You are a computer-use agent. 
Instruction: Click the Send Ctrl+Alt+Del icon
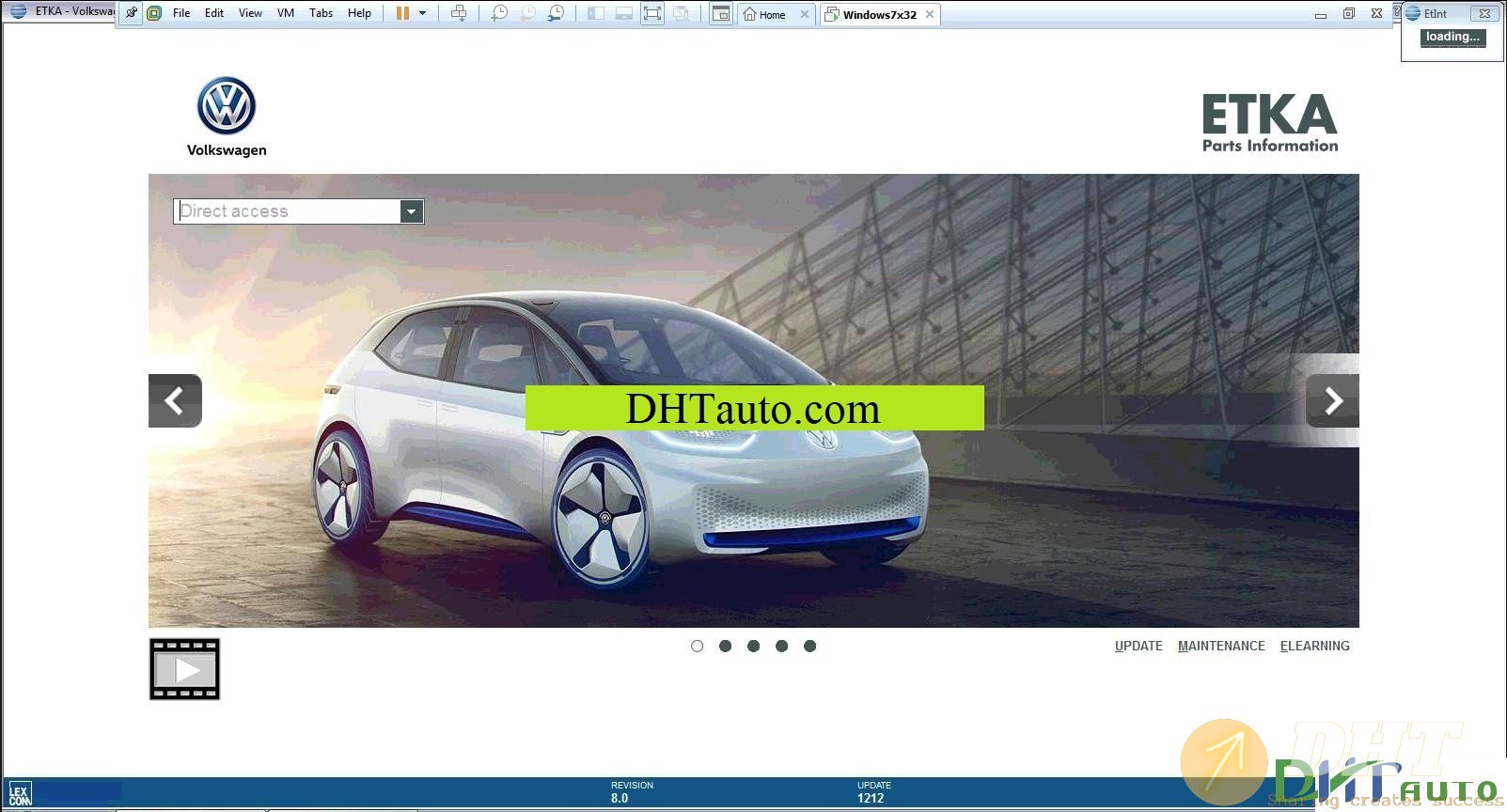[x=459, y=13]
